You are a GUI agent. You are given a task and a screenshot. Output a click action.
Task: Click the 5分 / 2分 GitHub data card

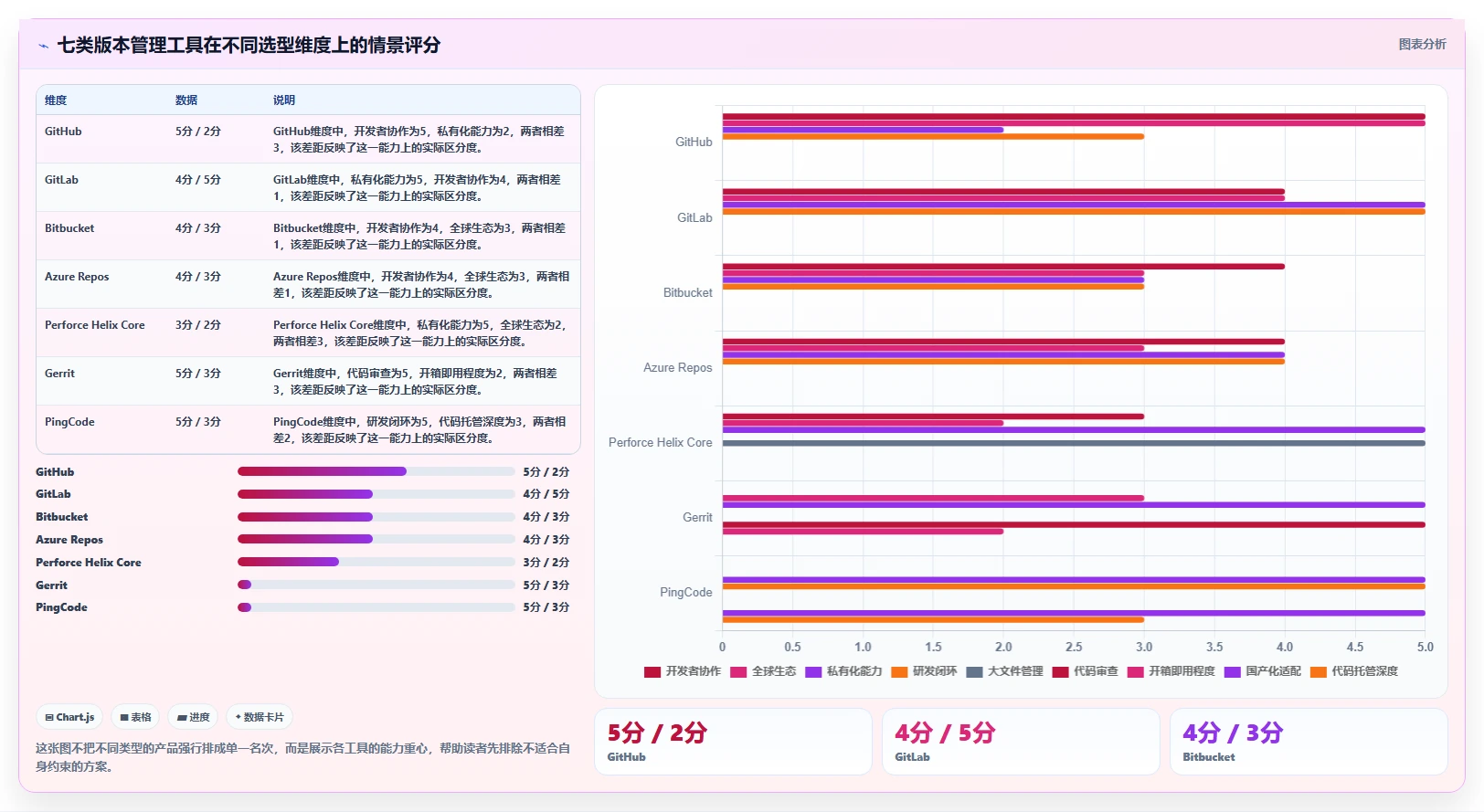(x=733, y=742)
